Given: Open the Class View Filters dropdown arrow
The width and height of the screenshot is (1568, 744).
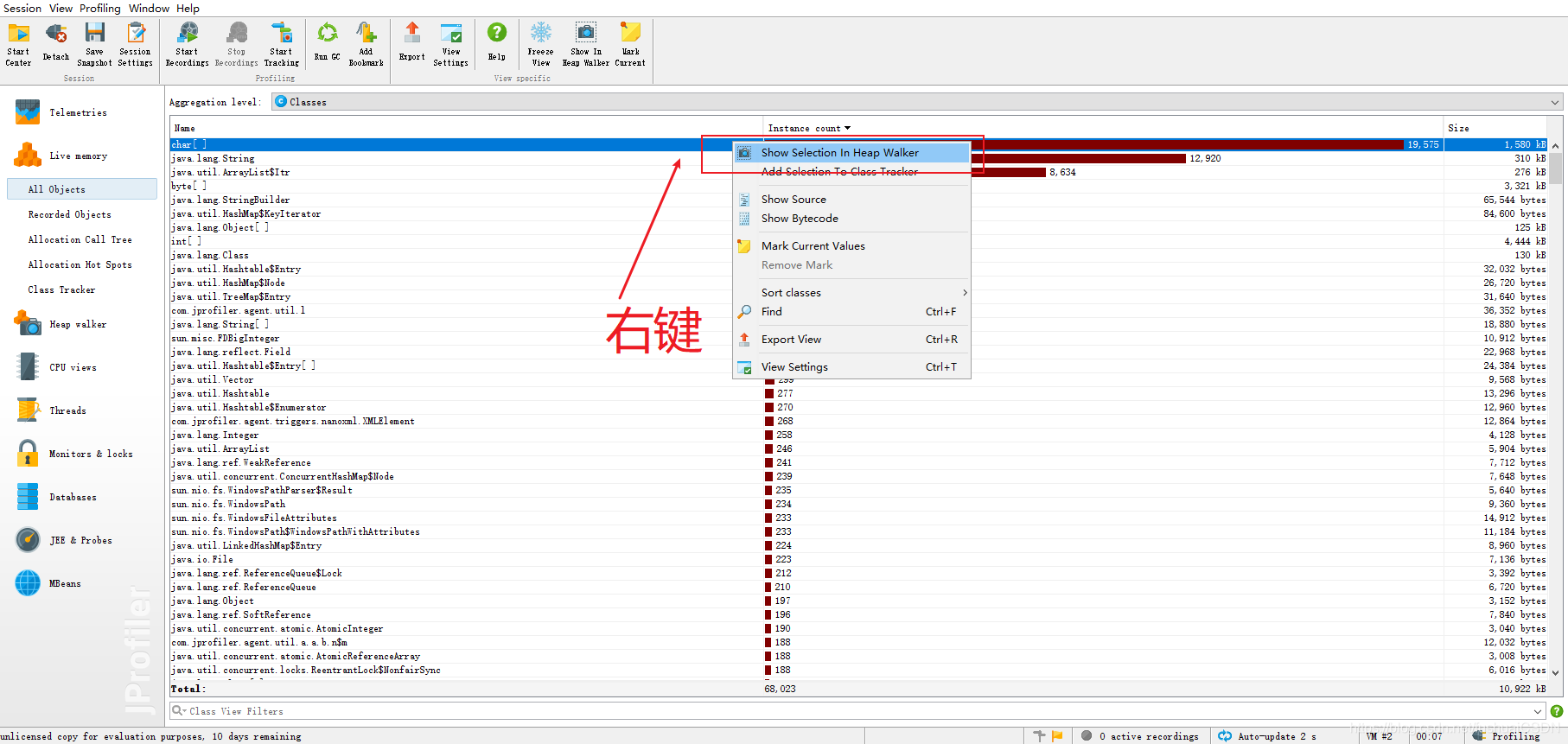Looking at the screenshot, I should (1537, 711).
